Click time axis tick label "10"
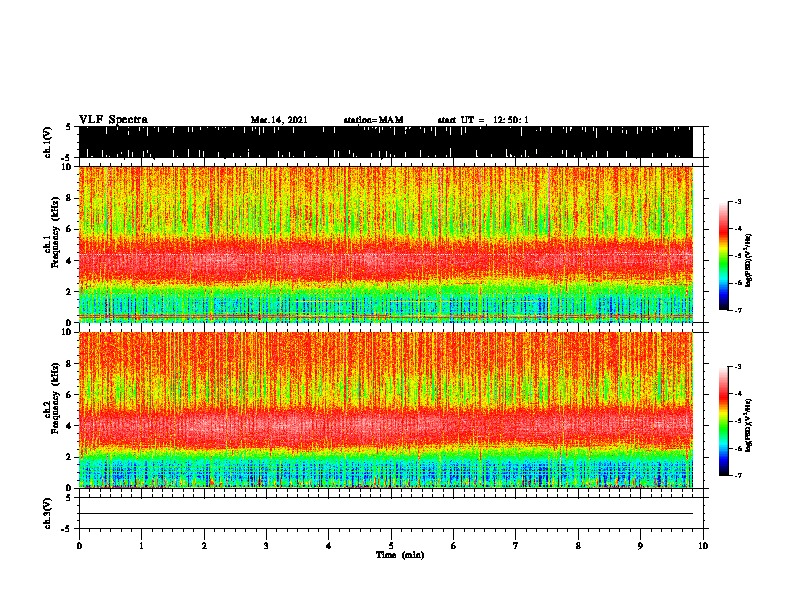The width and height of the screenshot is (792, 612). [x=703, y=546]
